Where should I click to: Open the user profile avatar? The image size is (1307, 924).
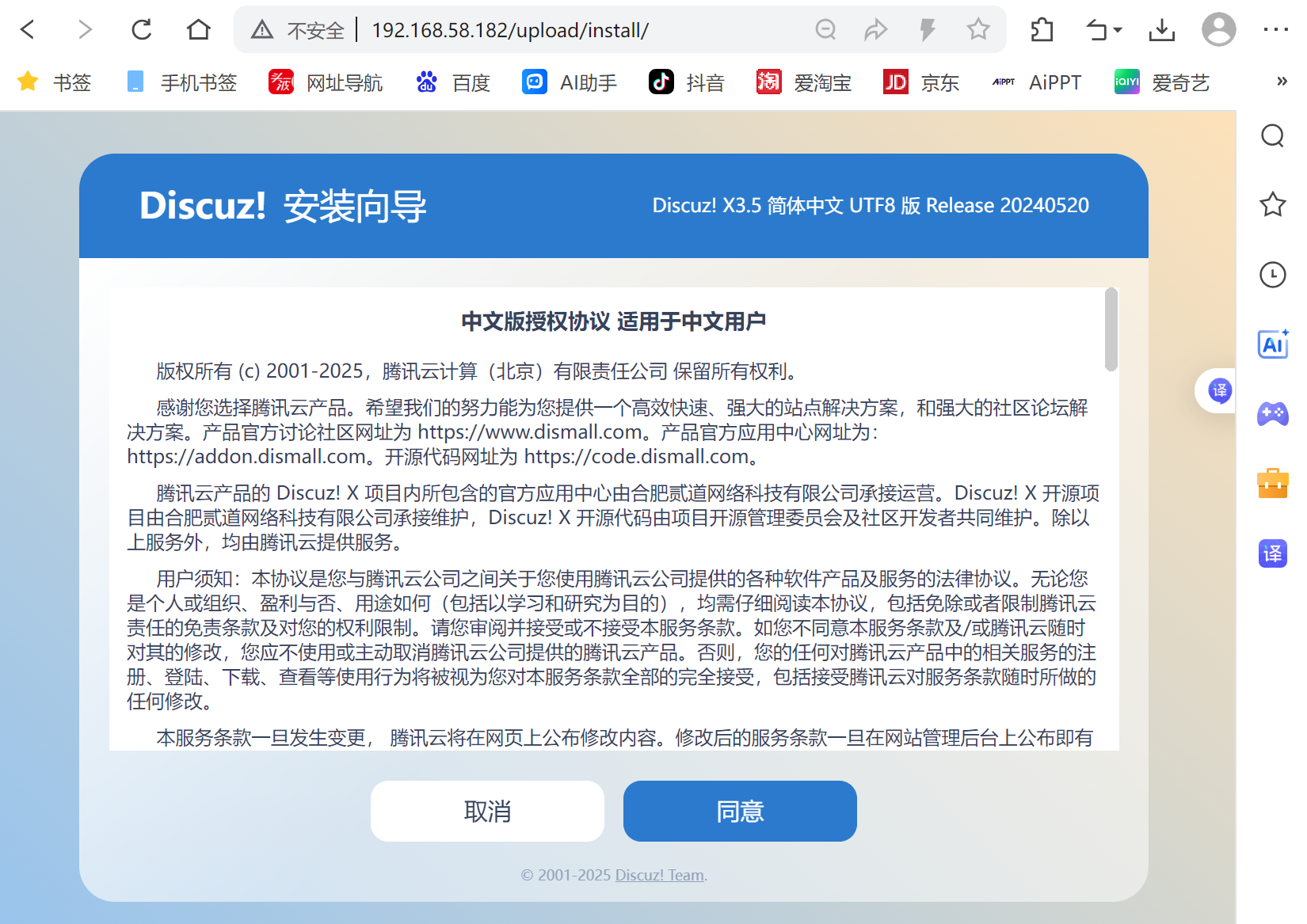click(x=1219, y=30)
